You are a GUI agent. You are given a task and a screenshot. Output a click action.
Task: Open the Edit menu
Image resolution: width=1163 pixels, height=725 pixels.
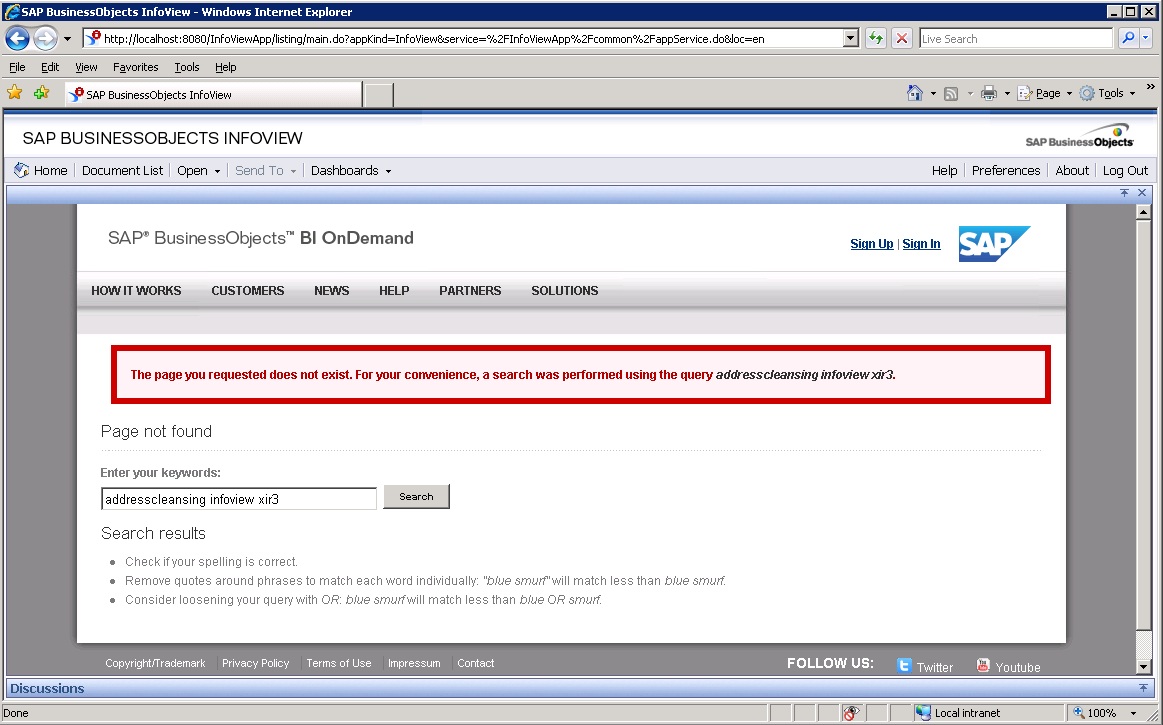(x=50, y=67)
